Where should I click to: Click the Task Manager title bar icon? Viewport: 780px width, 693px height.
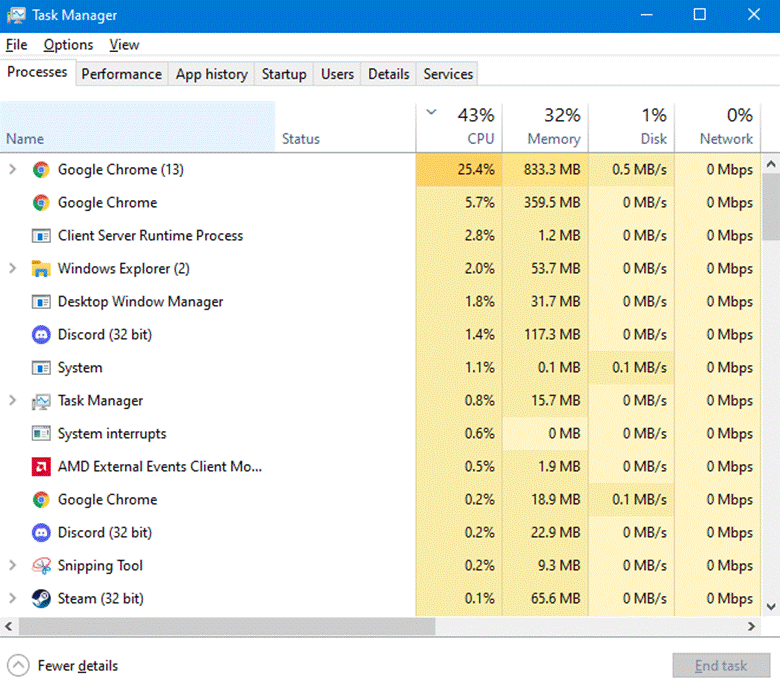click(16, 15)
